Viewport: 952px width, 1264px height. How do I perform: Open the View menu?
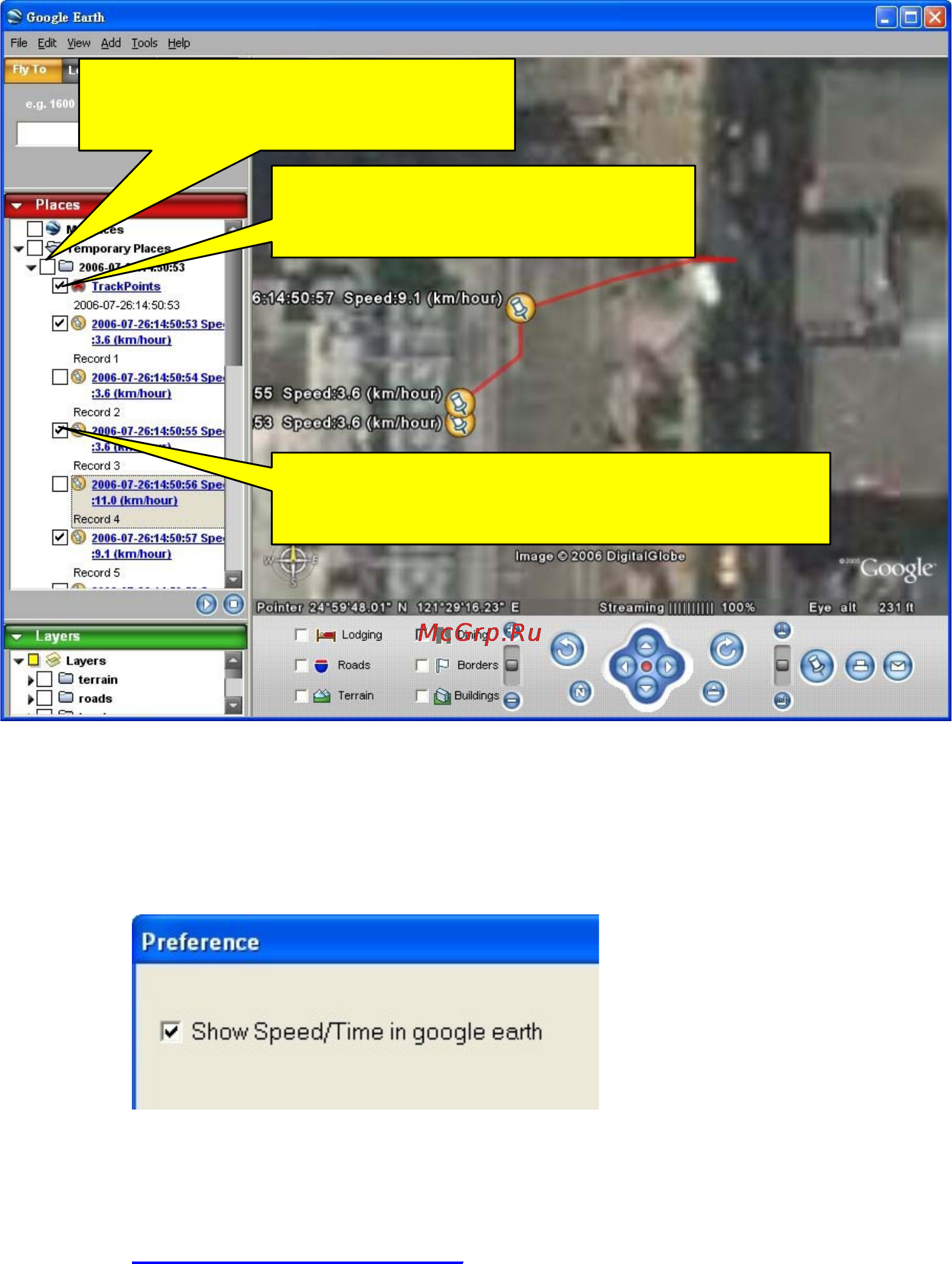(79, 43)
